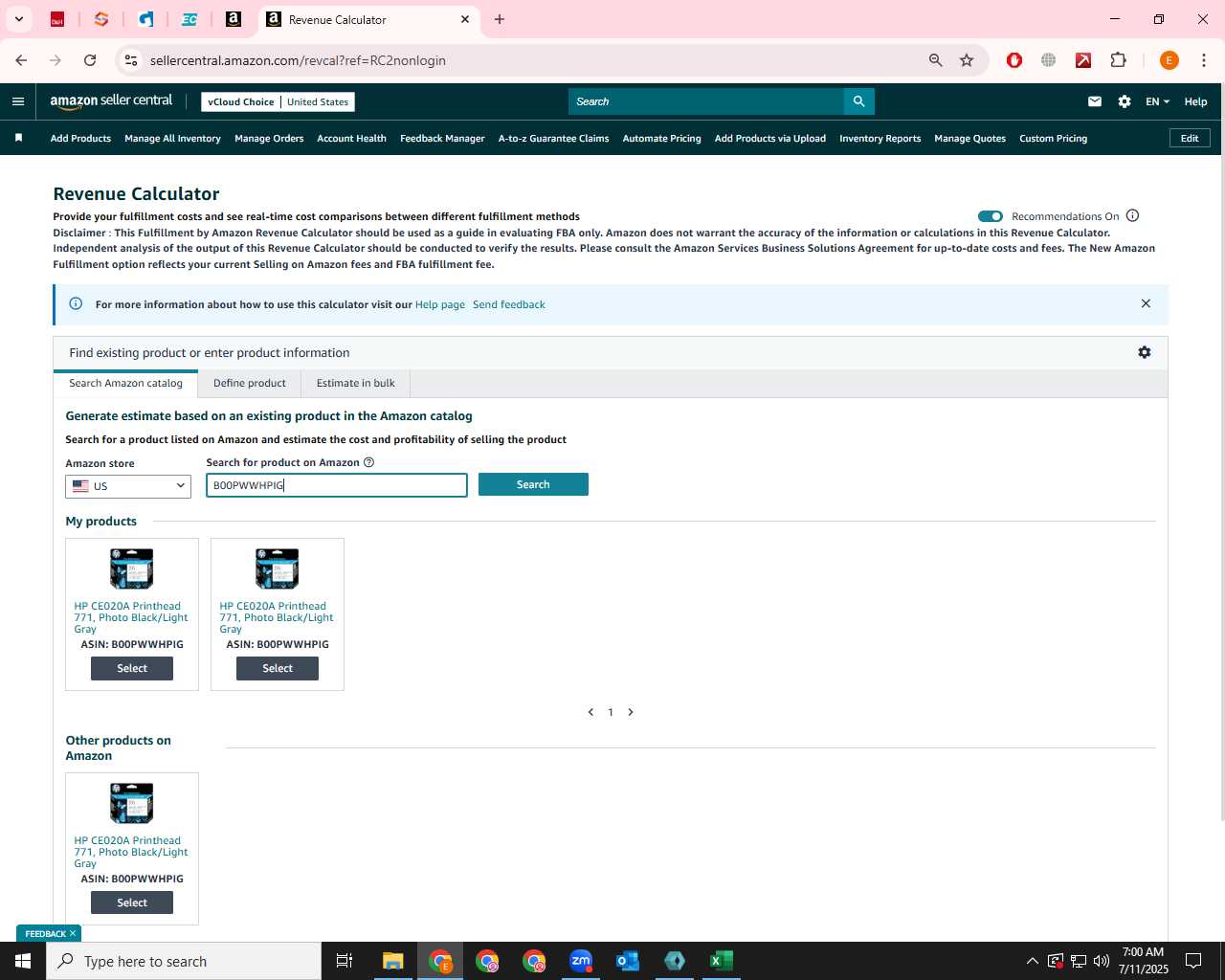Viewport: 1225px width, 980px height.
Task: Click the search magnifier button in header
Action: [859, 101]
